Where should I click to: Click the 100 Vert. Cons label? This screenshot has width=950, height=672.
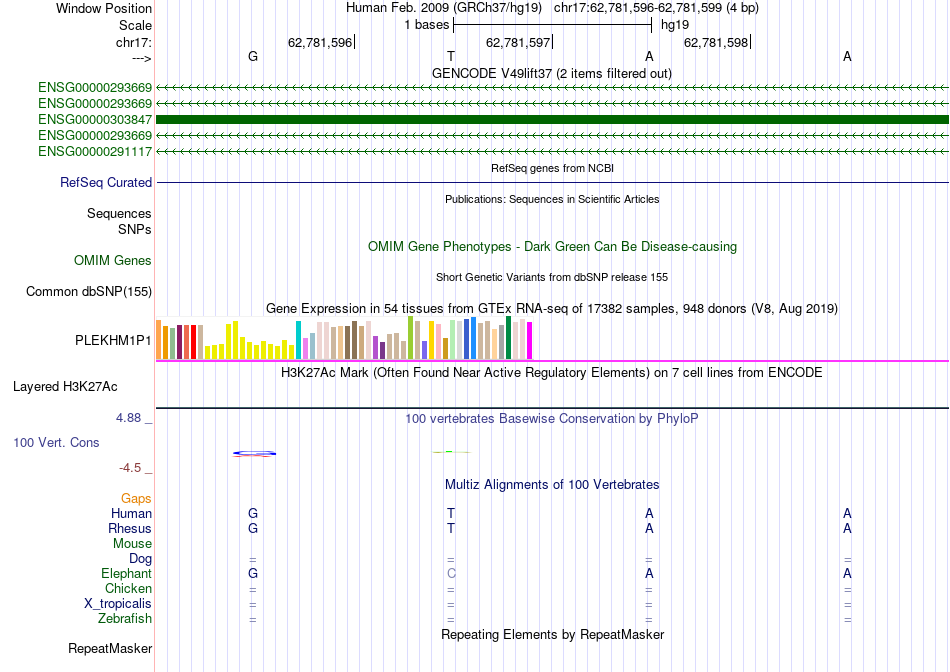pos(56,442)
